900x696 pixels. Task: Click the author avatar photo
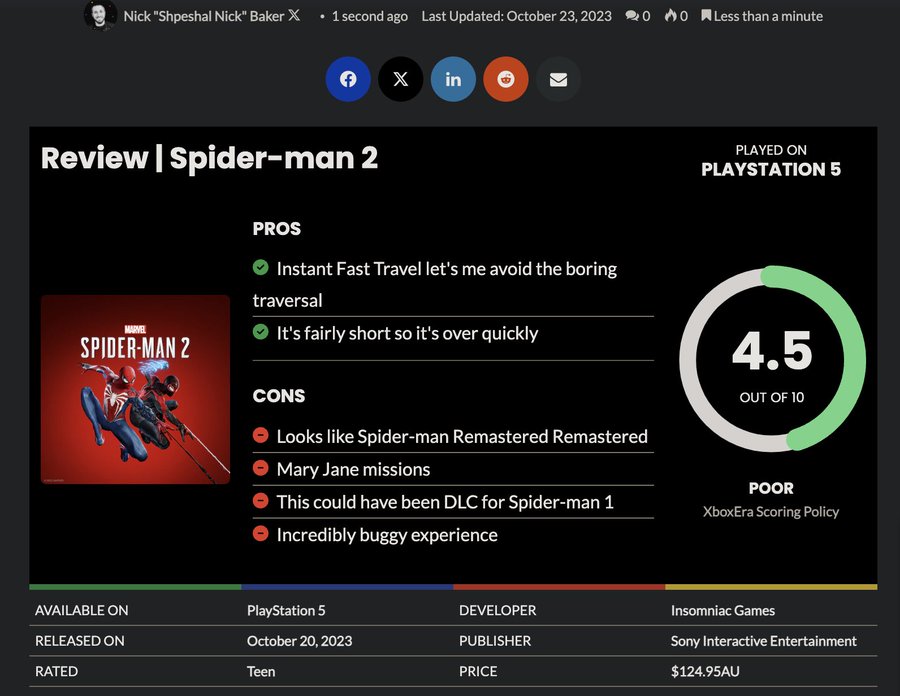[x=100, y=15]
